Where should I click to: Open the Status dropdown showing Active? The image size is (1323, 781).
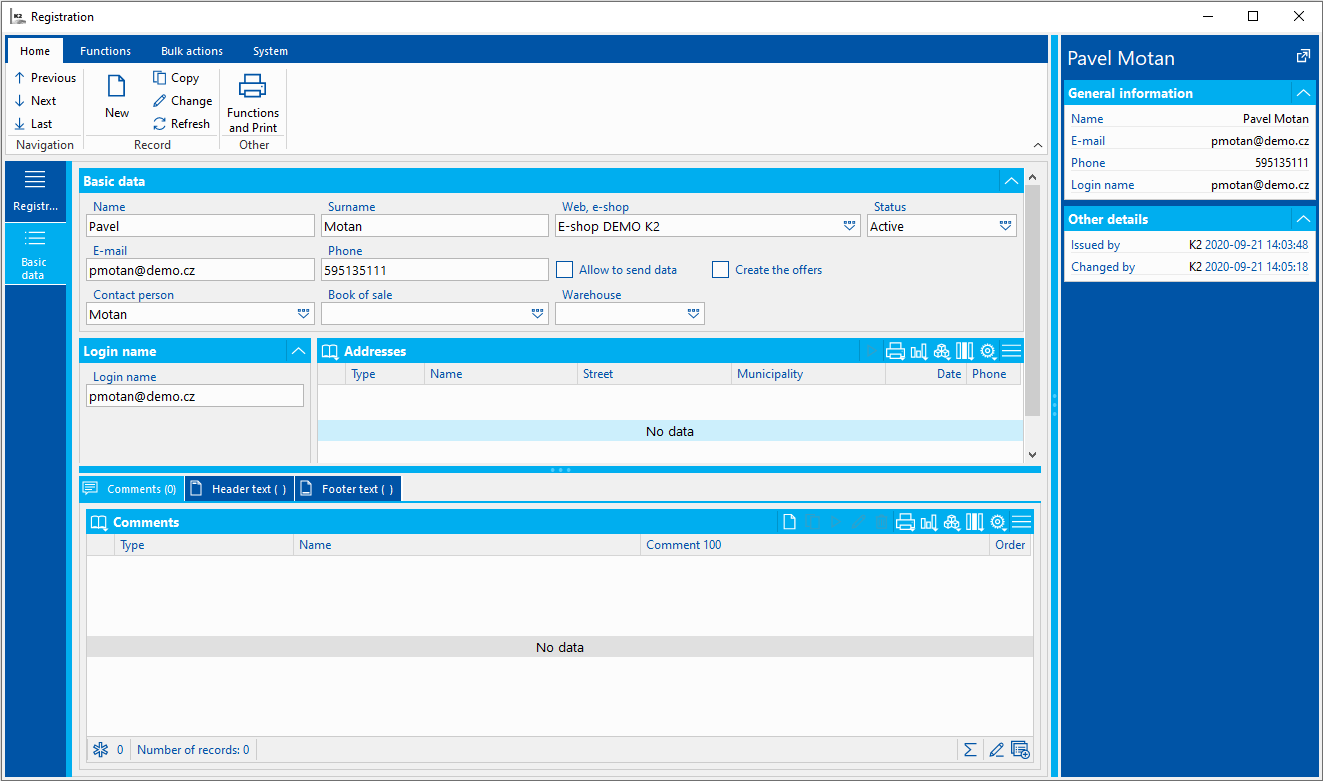coord(1006,227)
